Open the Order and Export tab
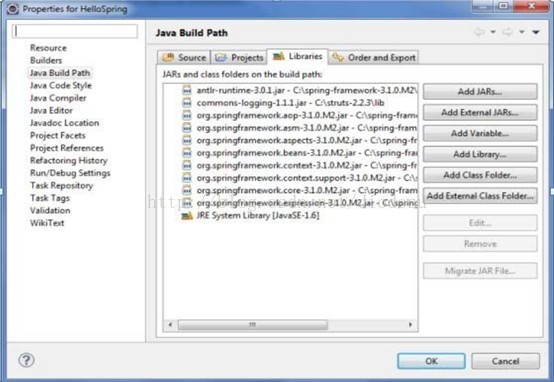Image resolution: width=554 pixels, height=382 pixels. tap(374, 57)
